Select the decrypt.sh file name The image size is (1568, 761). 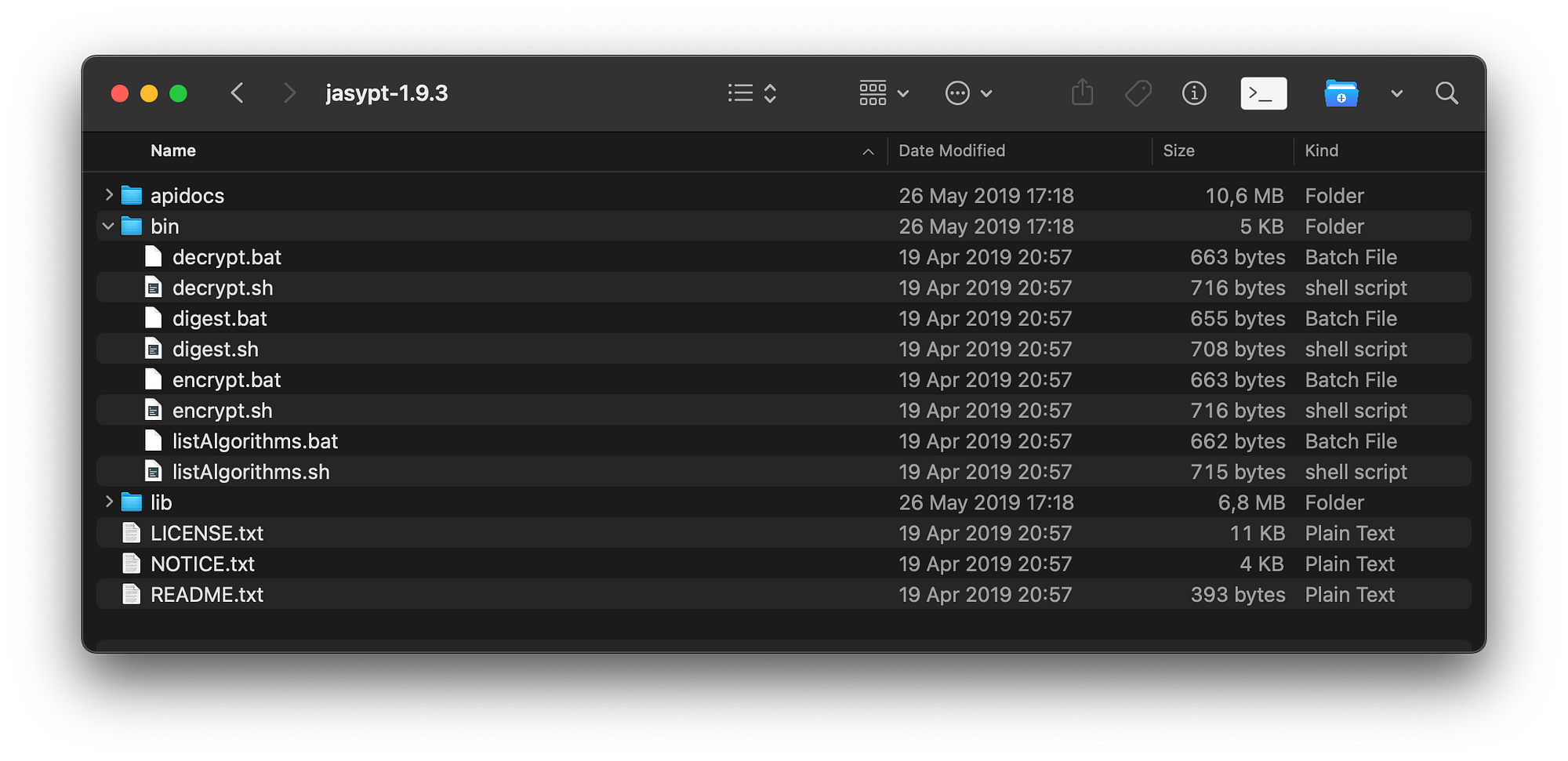[223, 288]
